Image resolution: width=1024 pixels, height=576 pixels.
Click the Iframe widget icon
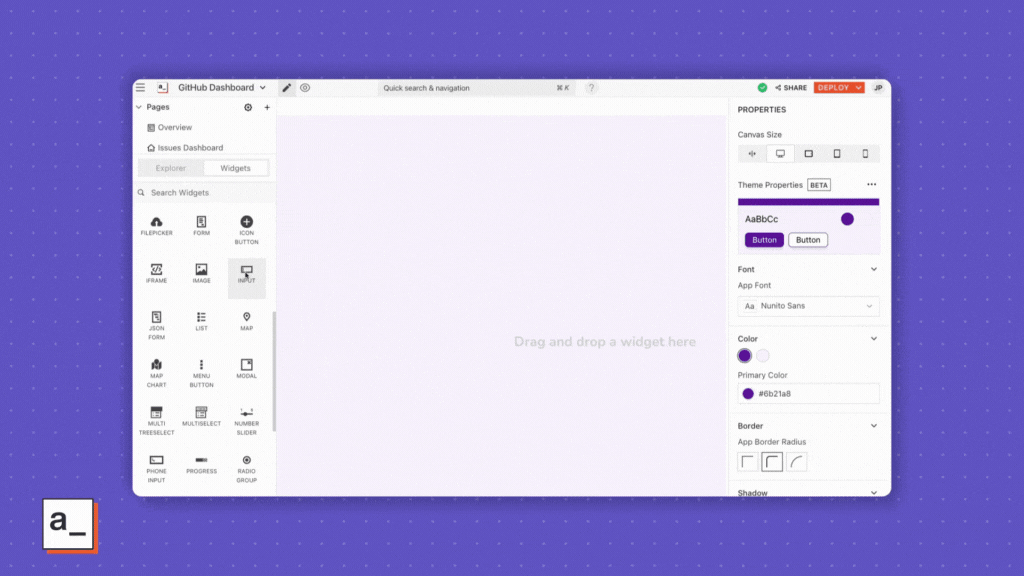156,273
